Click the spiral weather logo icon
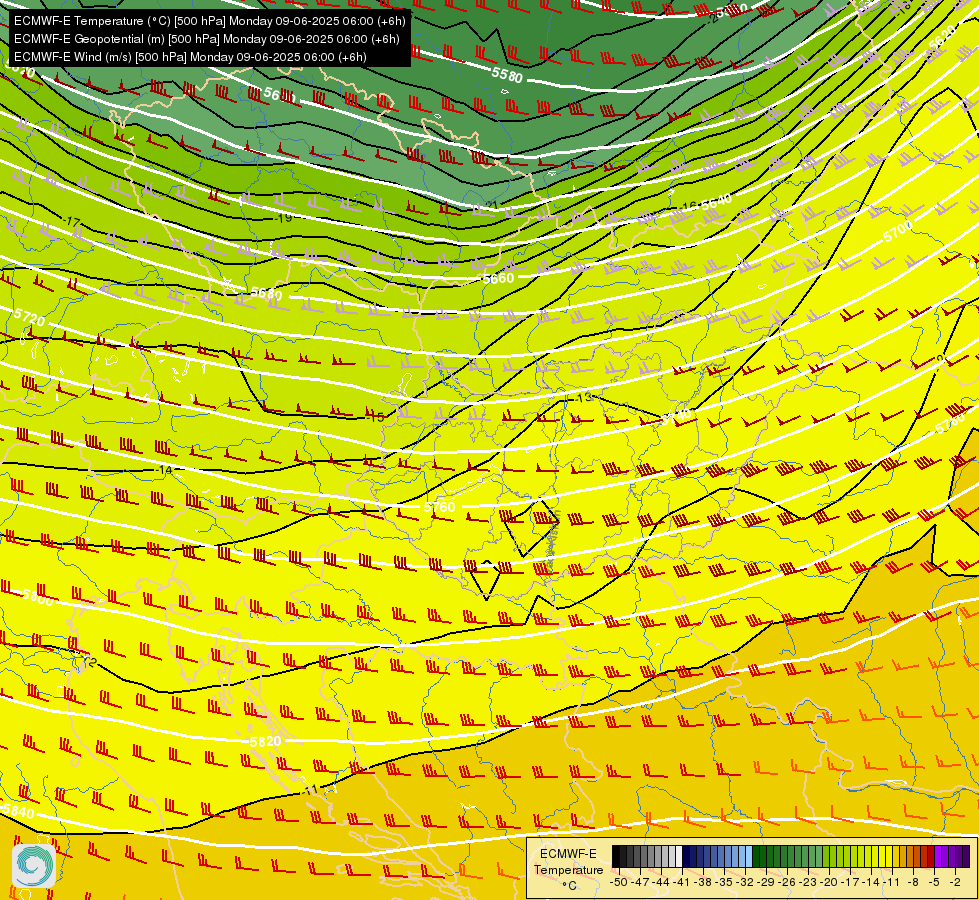Image resolution: width=979 pixels, height=900 pixels. (x=34, y=866)
